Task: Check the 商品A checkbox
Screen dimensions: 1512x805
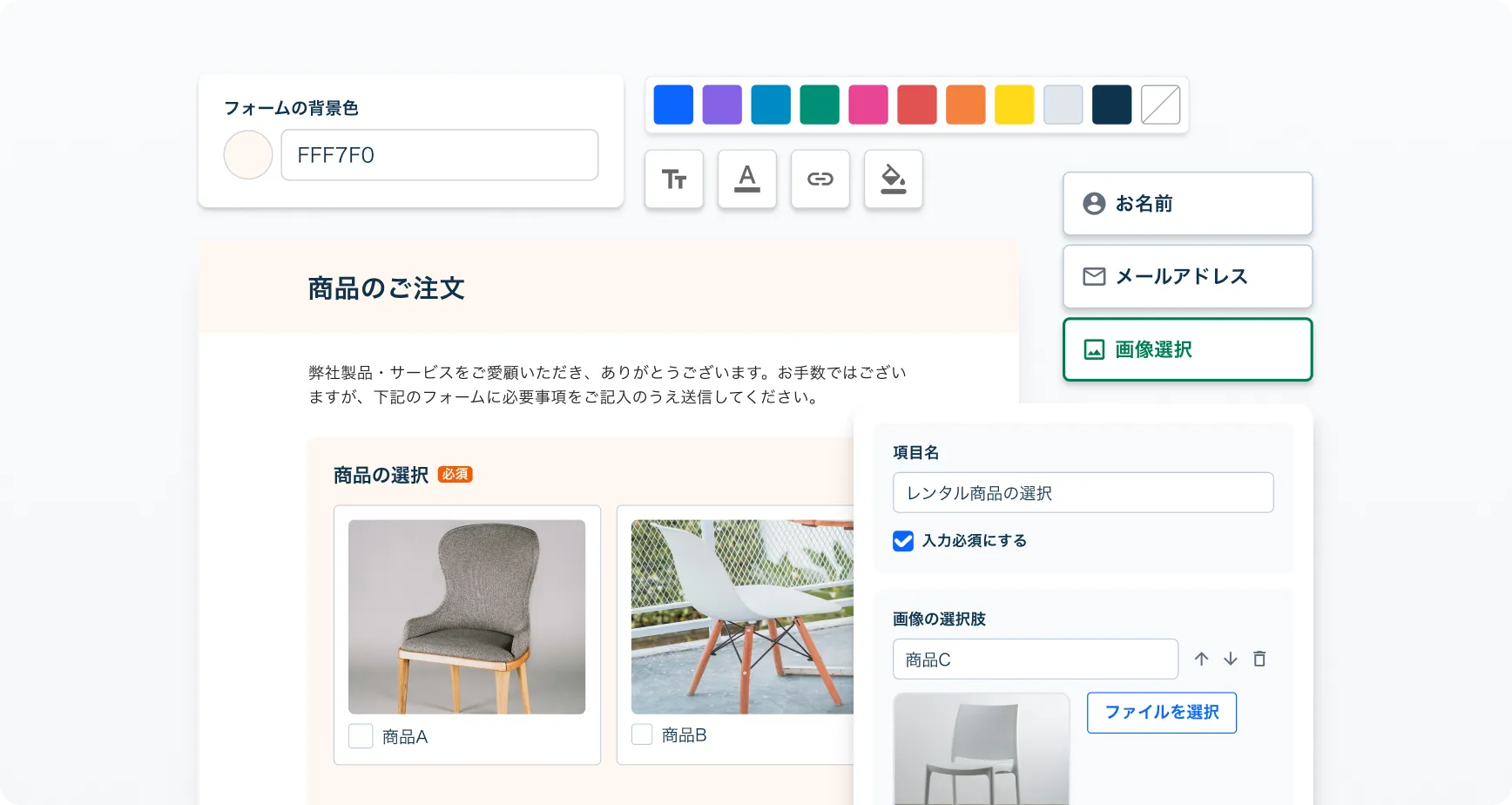Action: coord(361,736)
